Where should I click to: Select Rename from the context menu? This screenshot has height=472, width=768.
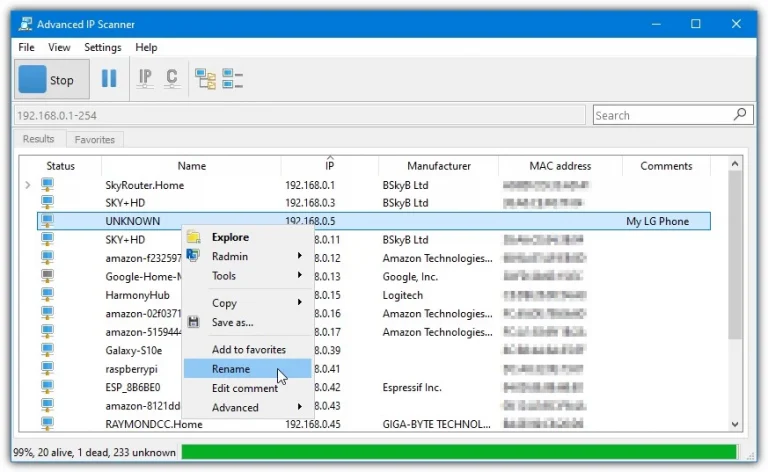click(x=231, y=369)
